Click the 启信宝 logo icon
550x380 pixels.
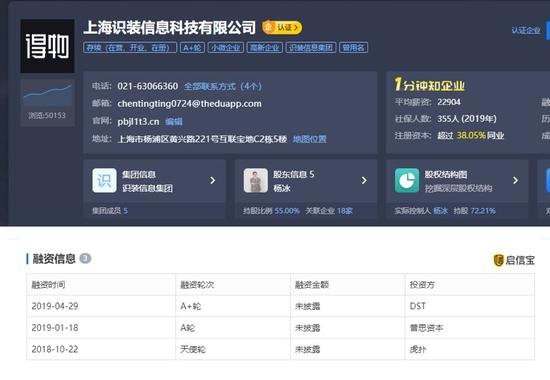[498, 260]
